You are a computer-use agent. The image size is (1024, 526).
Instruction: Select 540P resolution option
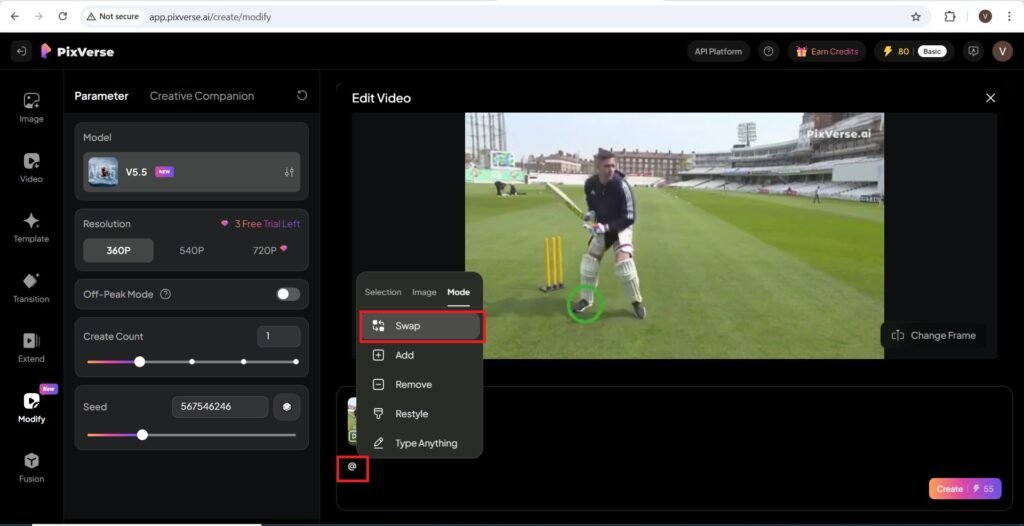(x=191, y=250)
